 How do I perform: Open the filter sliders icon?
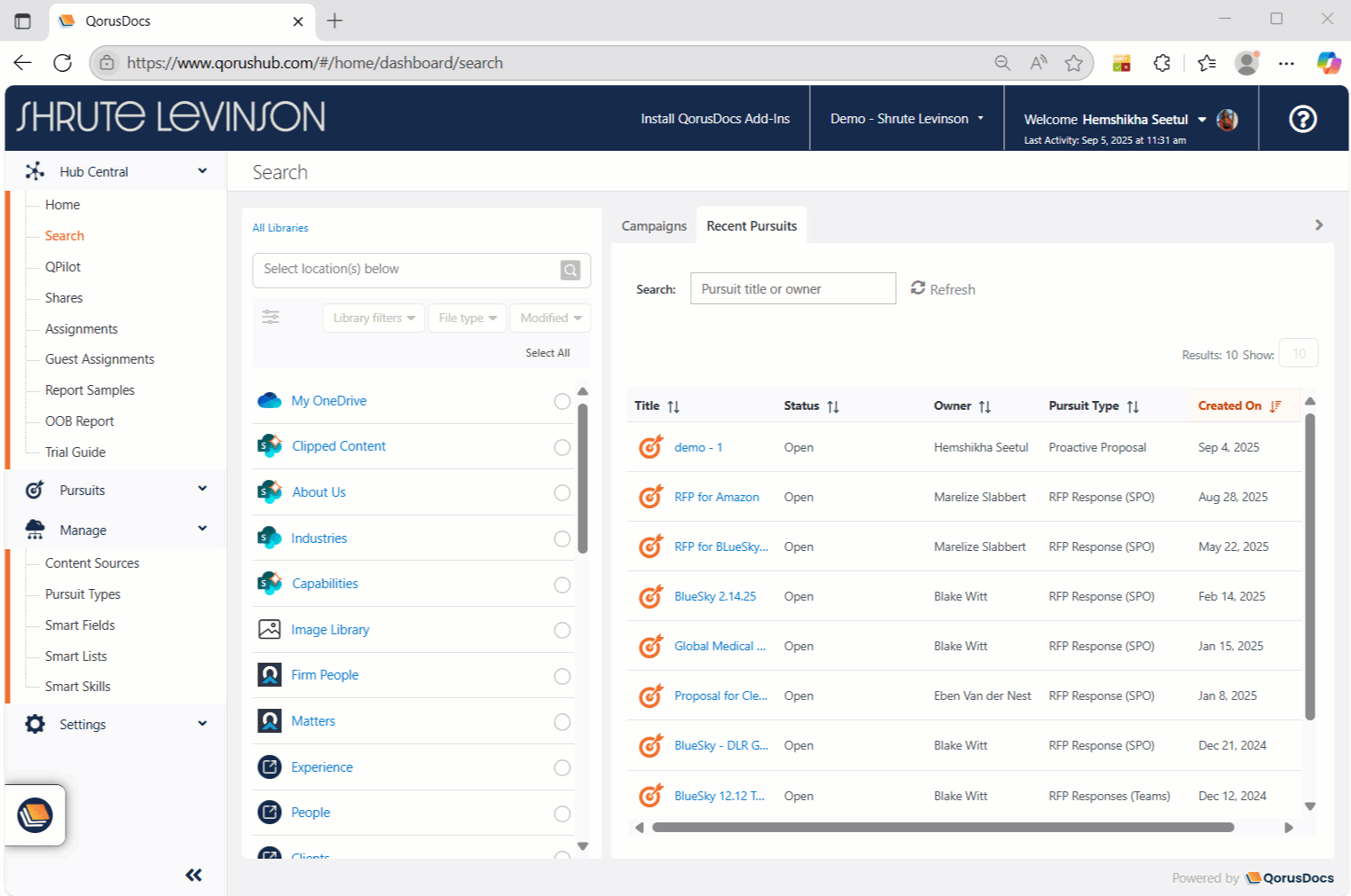tap(271, 318)
